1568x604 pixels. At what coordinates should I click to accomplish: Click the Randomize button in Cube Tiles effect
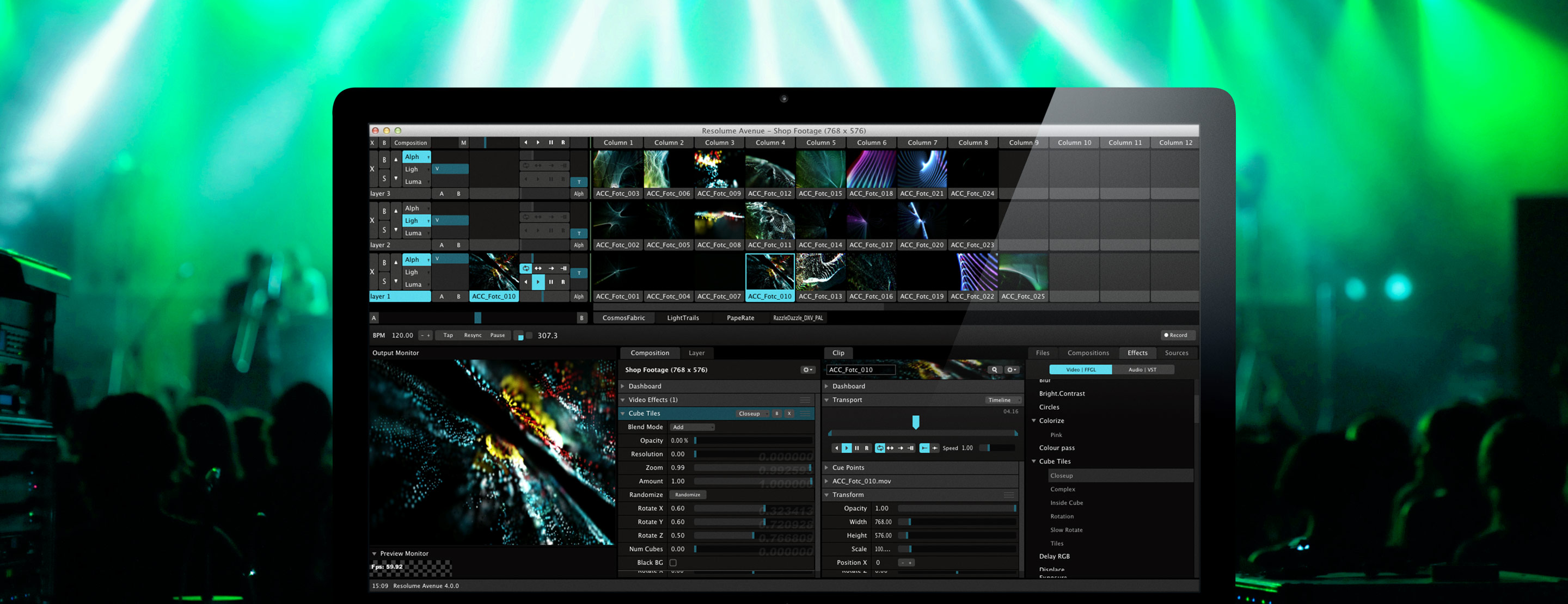[687, 495]
